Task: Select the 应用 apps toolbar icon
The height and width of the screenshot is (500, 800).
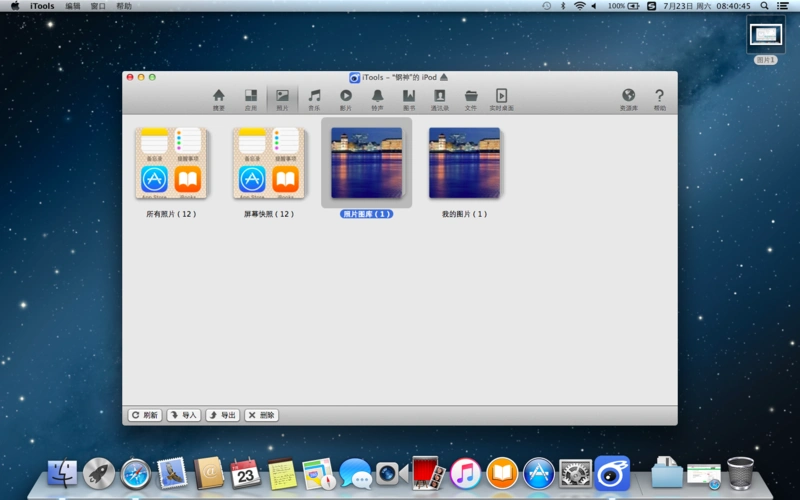Action: pos(250,98)
